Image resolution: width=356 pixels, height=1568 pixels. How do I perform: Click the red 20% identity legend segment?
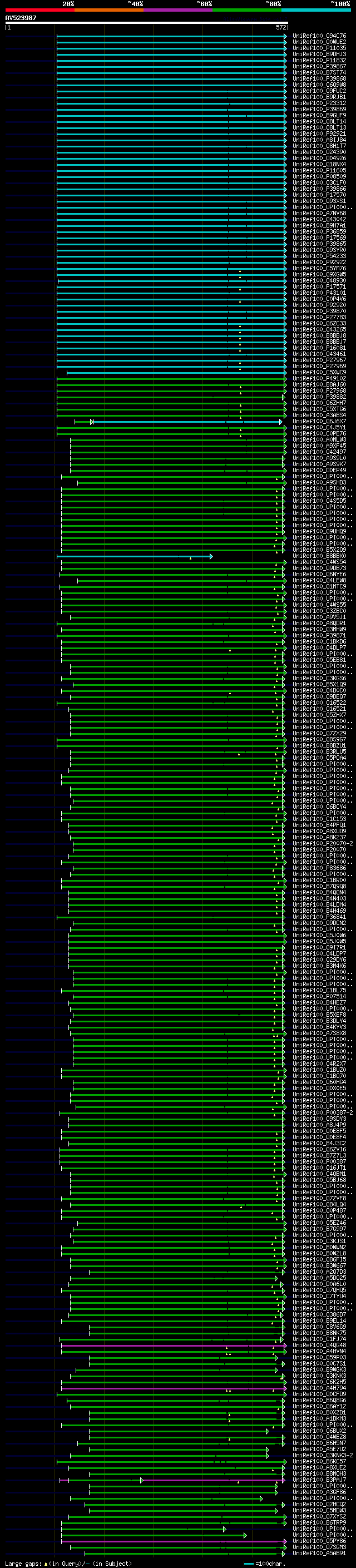pyautogui.click(x=39, y=10)
